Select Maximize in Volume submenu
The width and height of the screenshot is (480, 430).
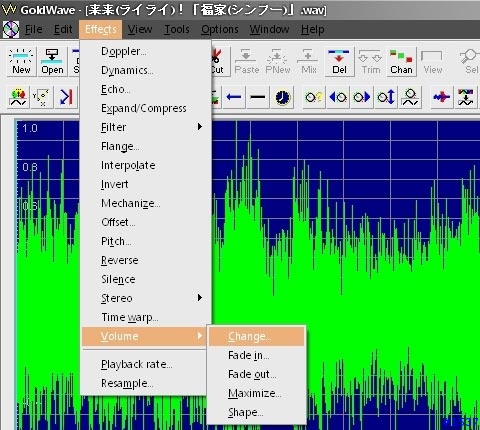coord(256,393)
